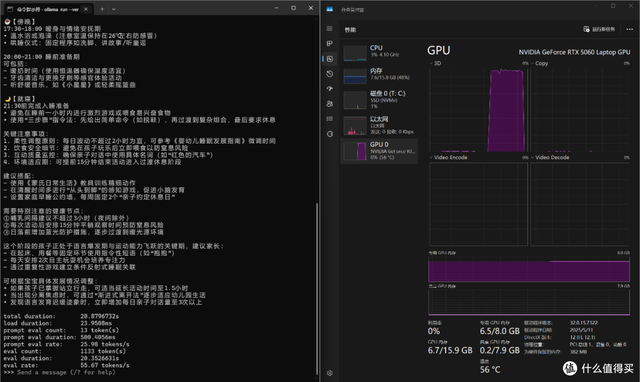Viewport: 640px width, 382px height.
Task: Click terminal vertical scrollbar thumb
Action: (x=317, y=289)
